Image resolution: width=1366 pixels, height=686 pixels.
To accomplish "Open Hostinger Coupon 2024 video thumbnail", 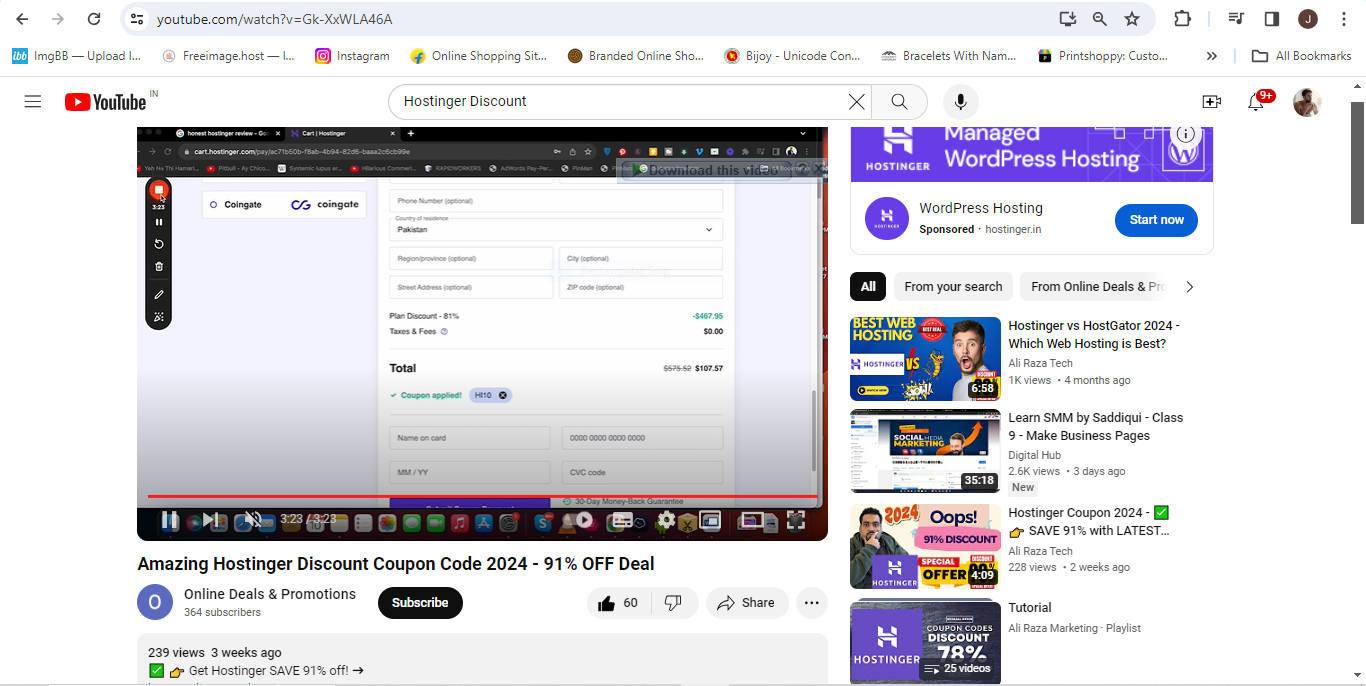I will click(925, 547).
